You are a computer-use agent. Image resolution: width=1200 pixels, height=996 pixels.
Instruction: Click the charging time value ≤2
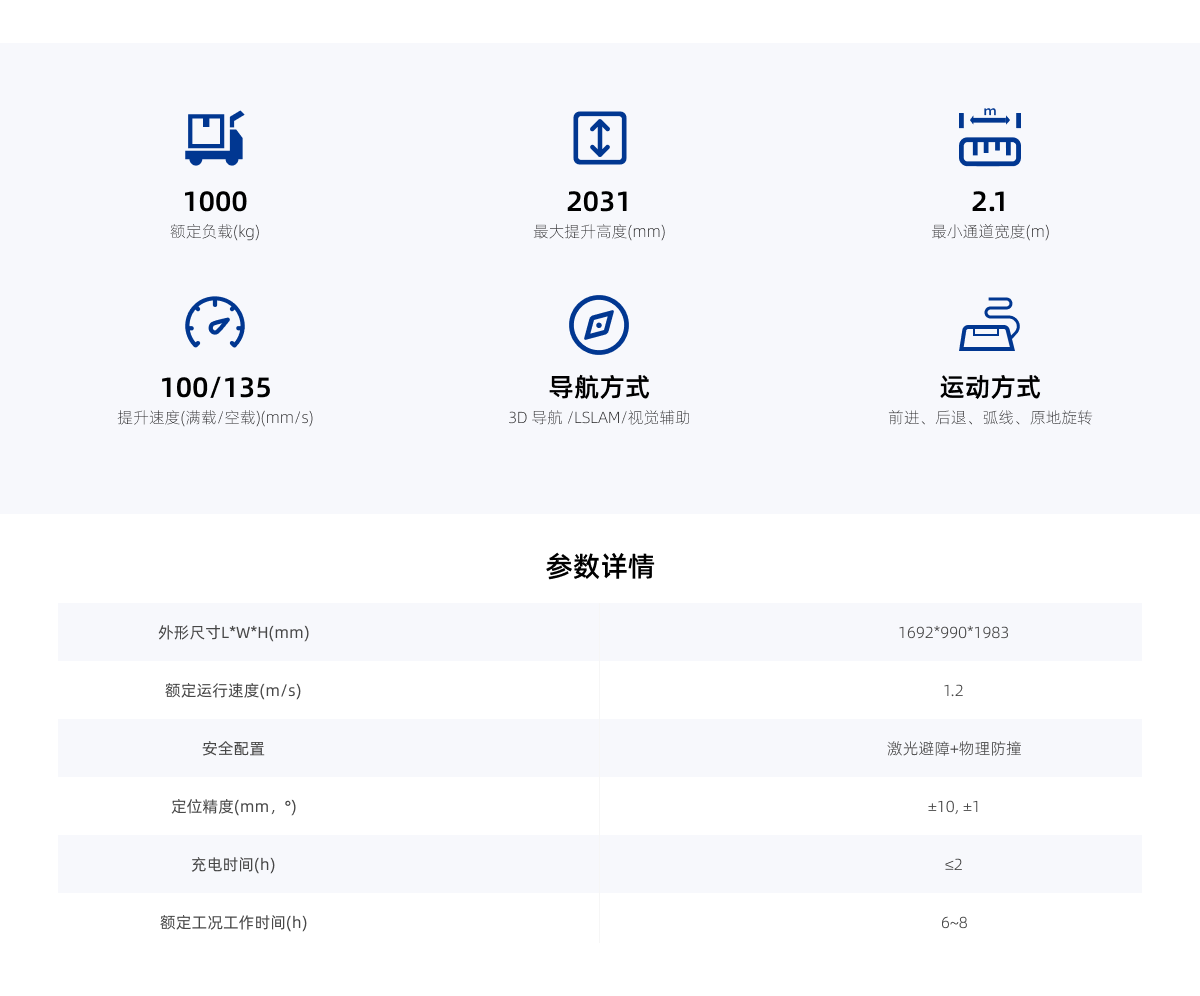coord(953,864)
